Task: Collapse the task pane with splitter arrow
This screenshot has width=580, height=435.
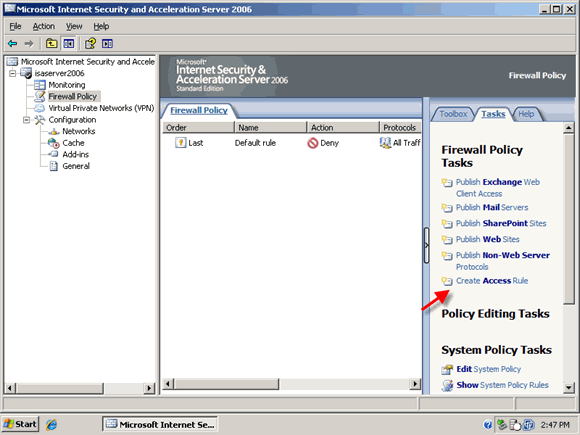Action: point(426,245)
